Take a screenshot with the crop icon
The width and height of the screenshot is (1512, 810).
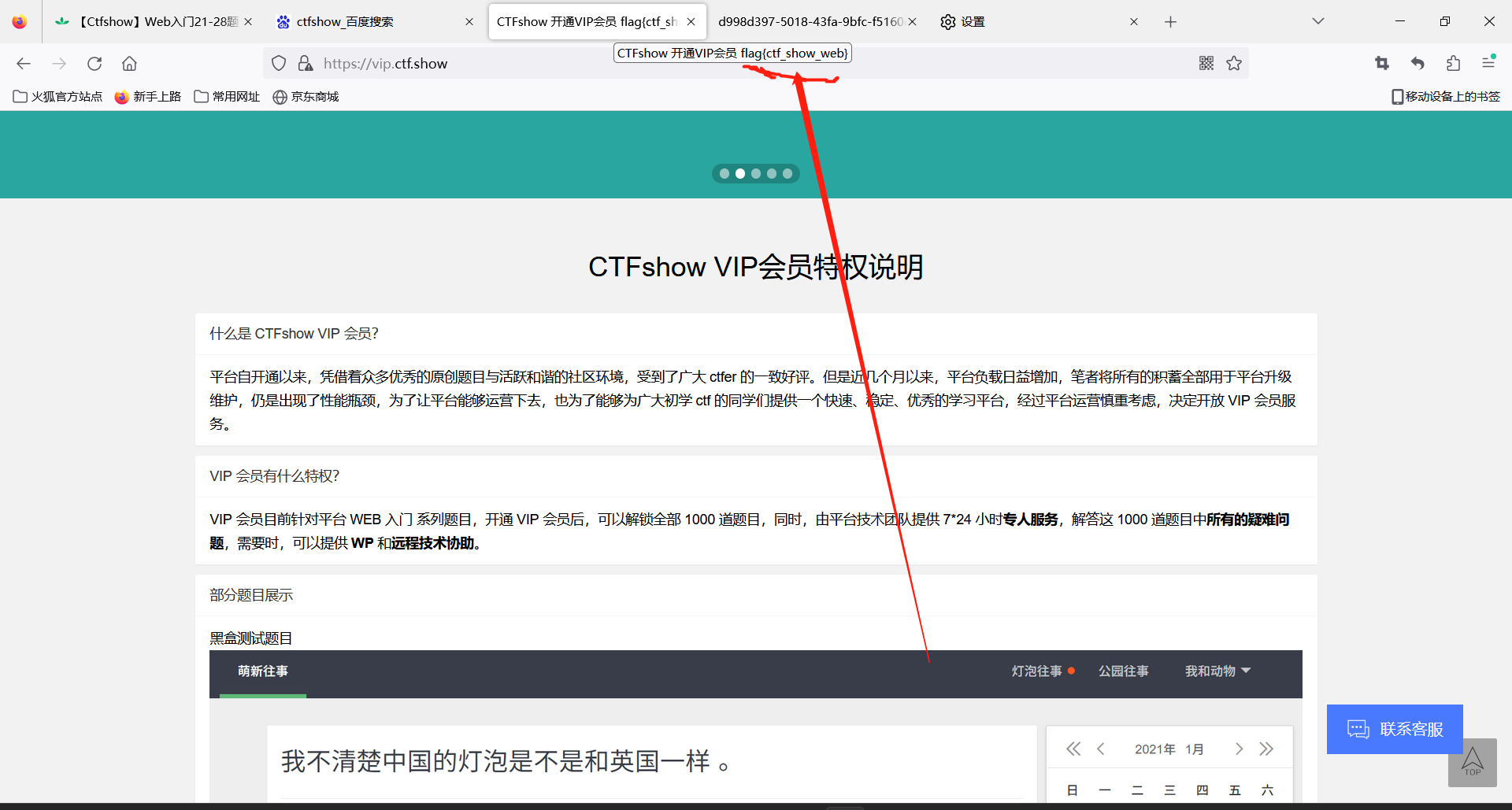pos(1382,63)
